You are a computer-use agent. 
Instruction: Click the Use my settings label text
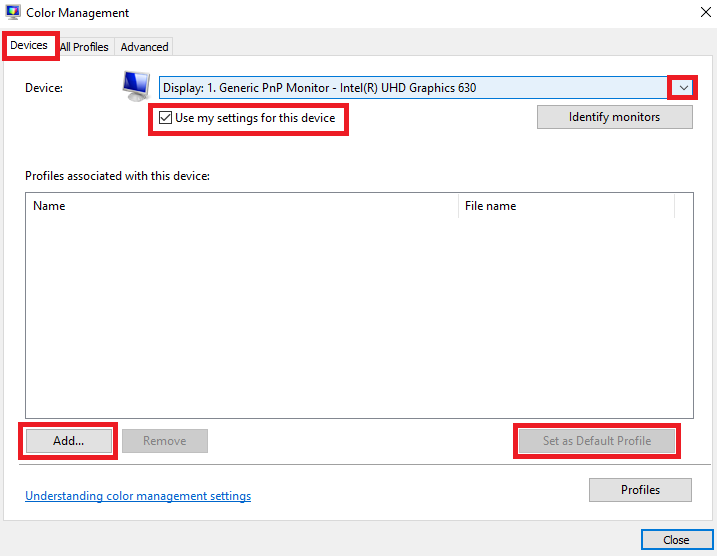[255, 118]
